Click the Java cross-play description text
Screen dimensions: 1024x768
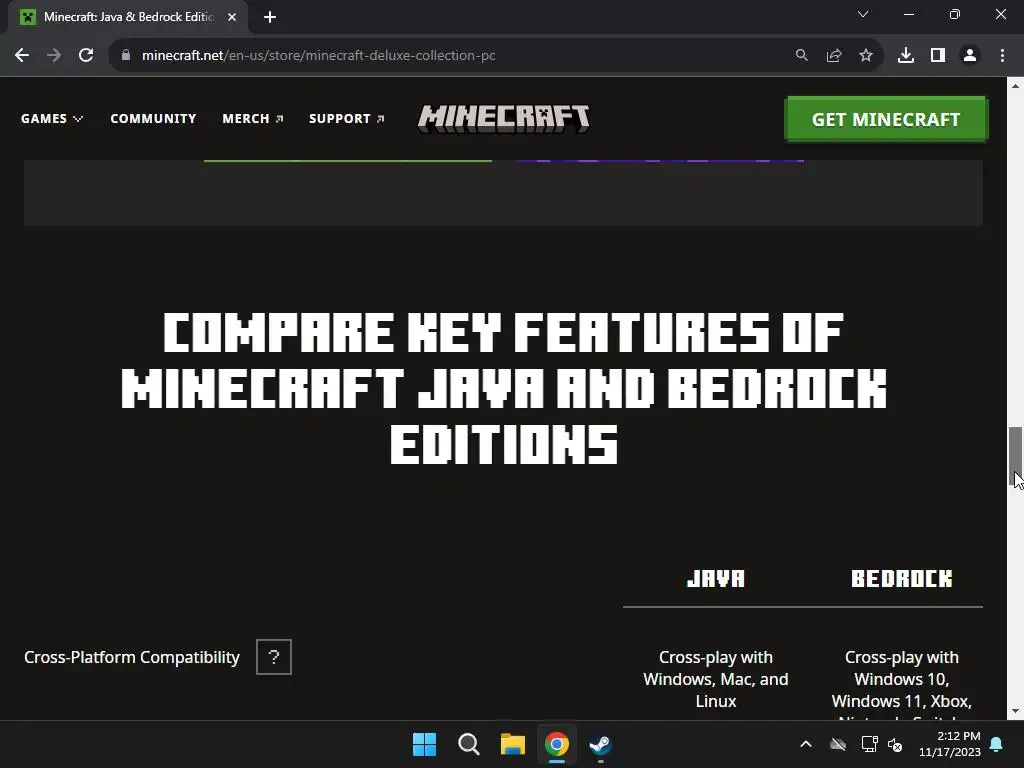coord(716,679)
